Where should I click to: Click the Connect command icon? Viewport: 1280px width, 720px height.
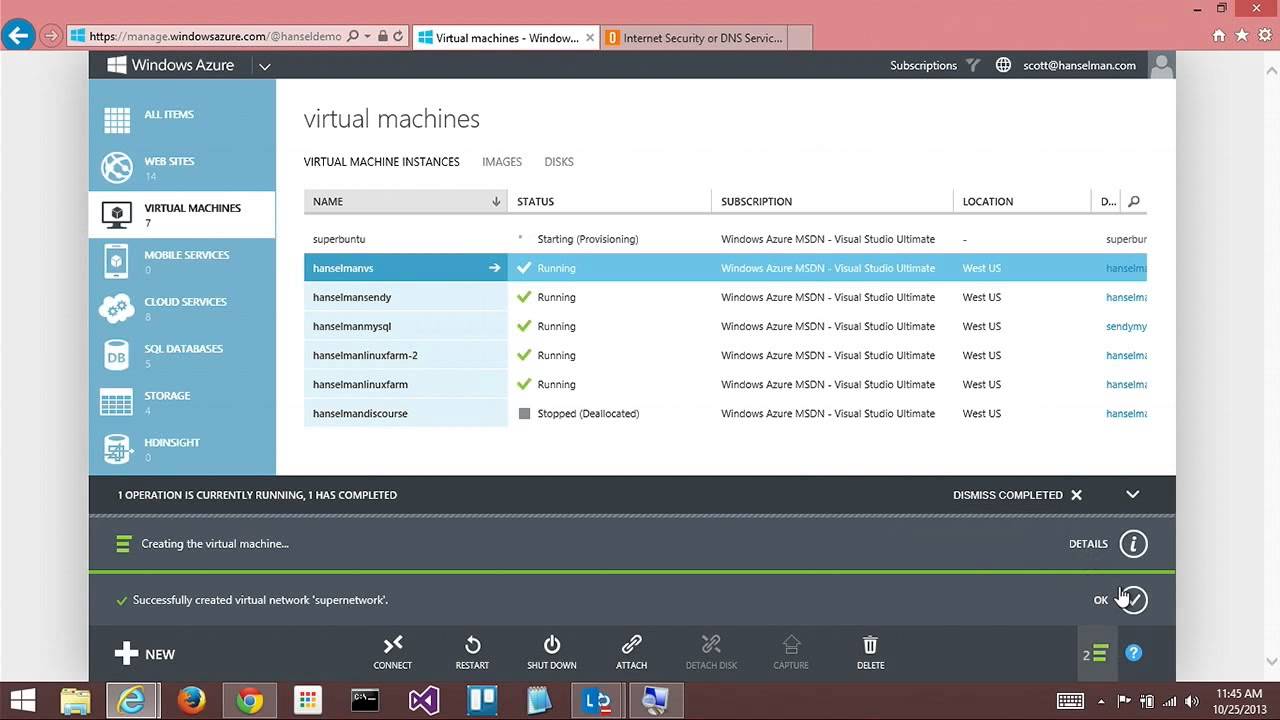[392, 653]
